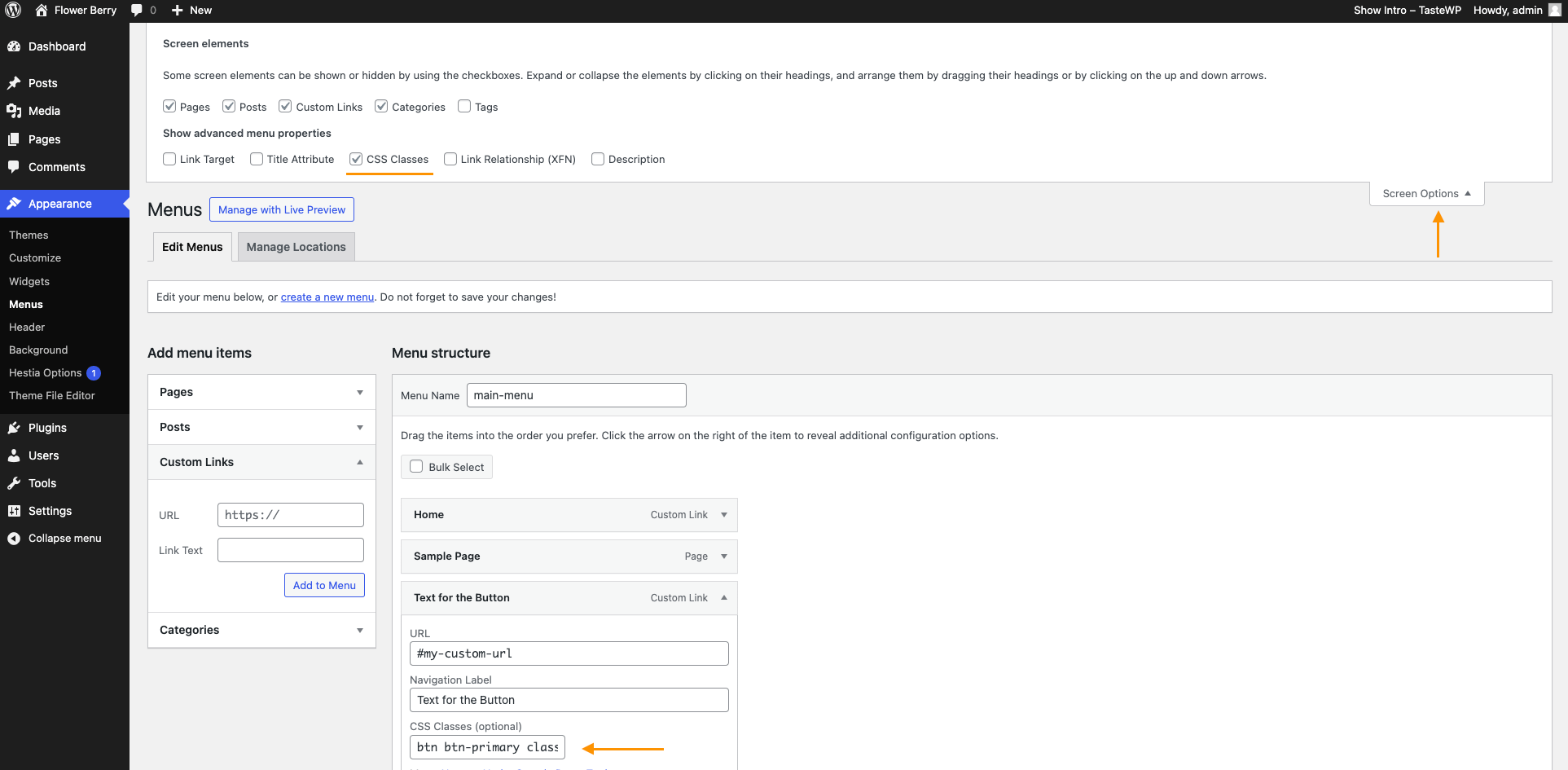The height and width of the screenshot is (770, 1568).
Task: Click Manage with Live Preview button
Action: tap(281, 209)
